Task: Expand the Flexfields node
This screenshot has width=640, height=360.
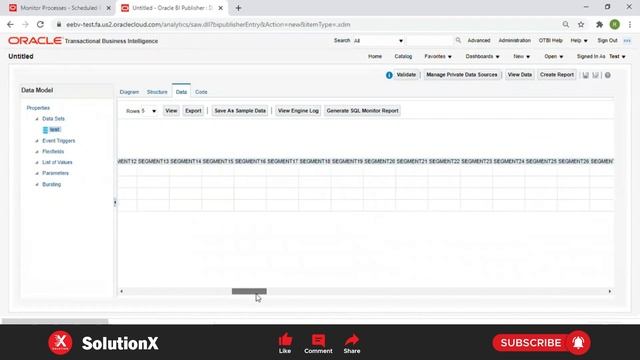Action: coord(37,151)
